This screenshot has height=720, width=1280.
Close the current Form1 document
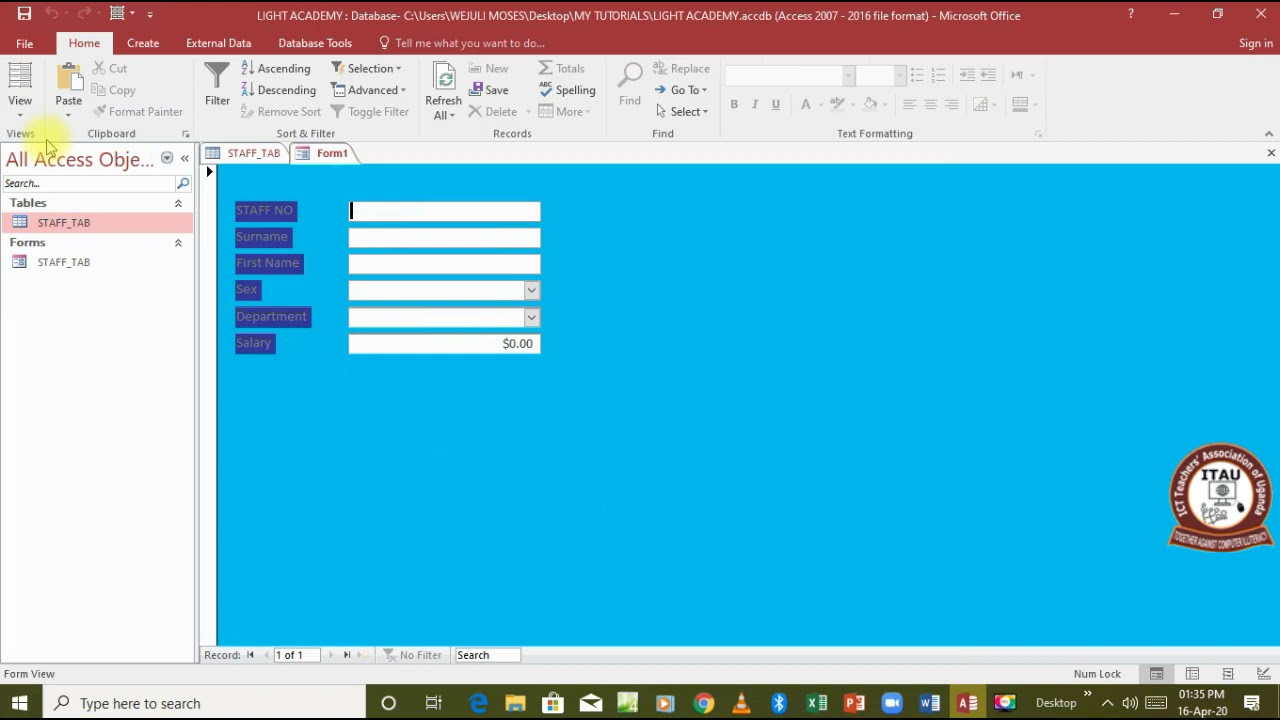coord(1271,153)
